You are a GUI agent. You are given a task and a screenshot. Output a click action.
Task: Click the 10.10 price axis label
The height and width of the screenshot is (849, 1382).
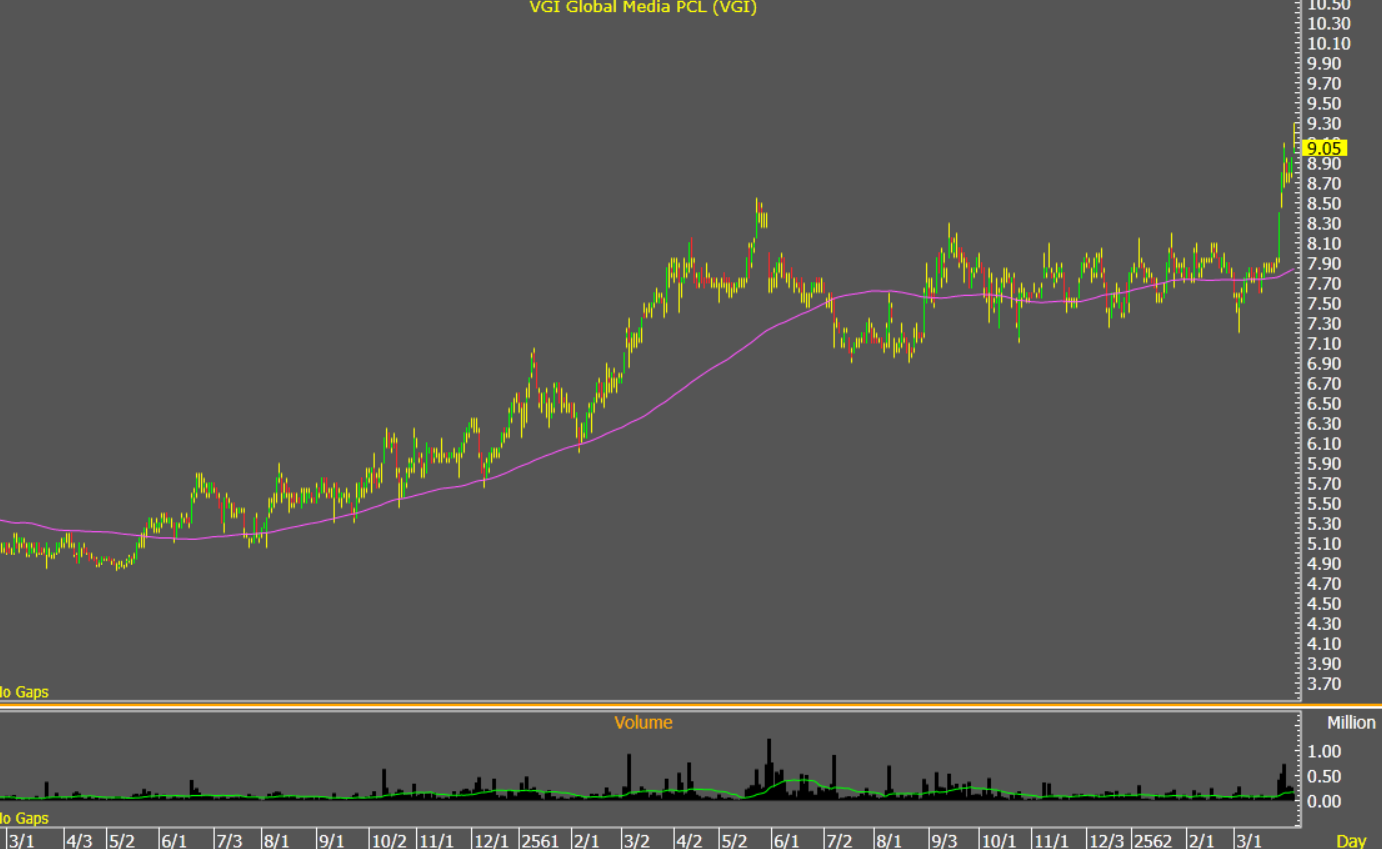point(1327,43)
